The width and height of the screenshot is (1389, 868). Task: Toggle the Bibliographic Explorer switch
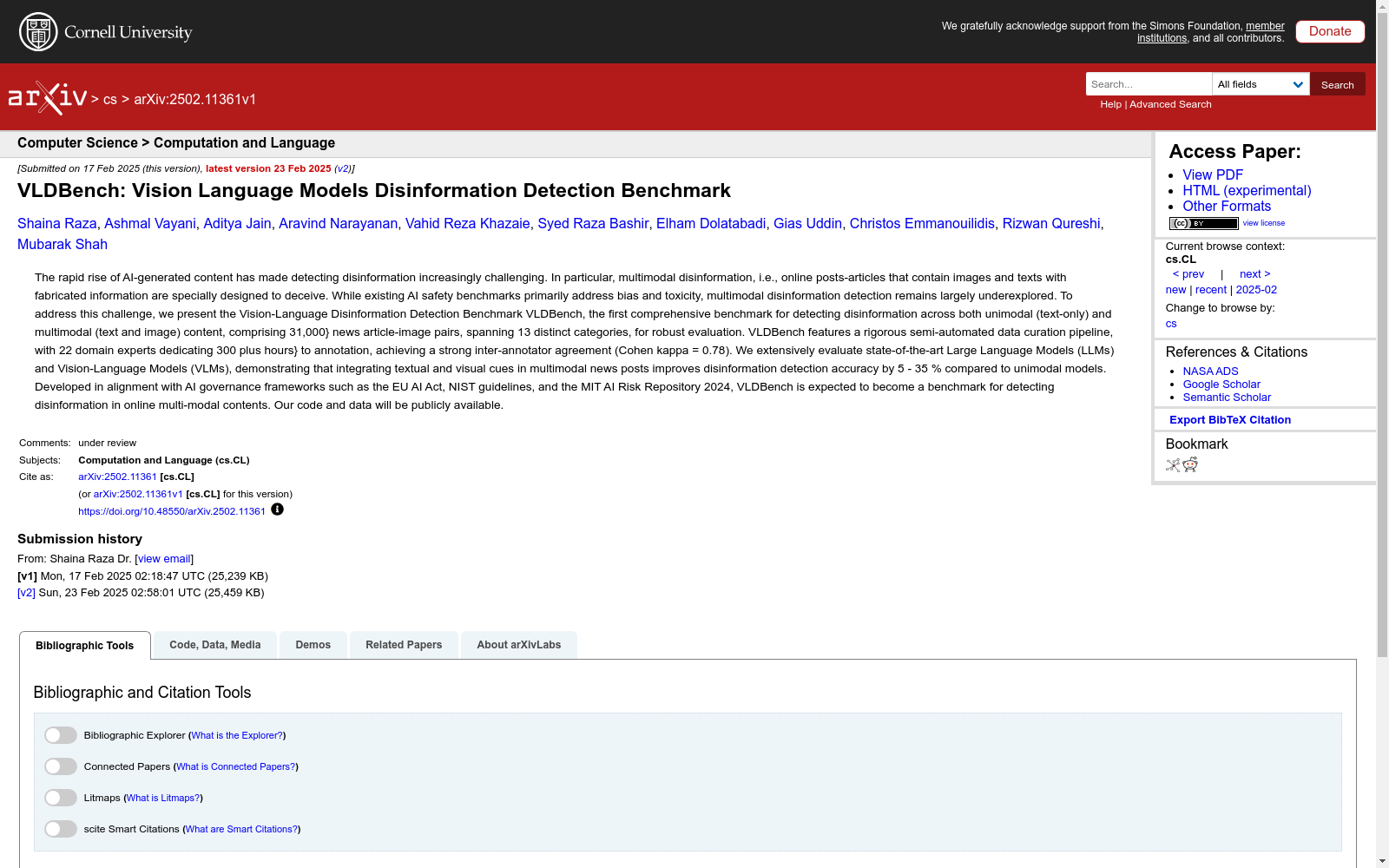61,735
